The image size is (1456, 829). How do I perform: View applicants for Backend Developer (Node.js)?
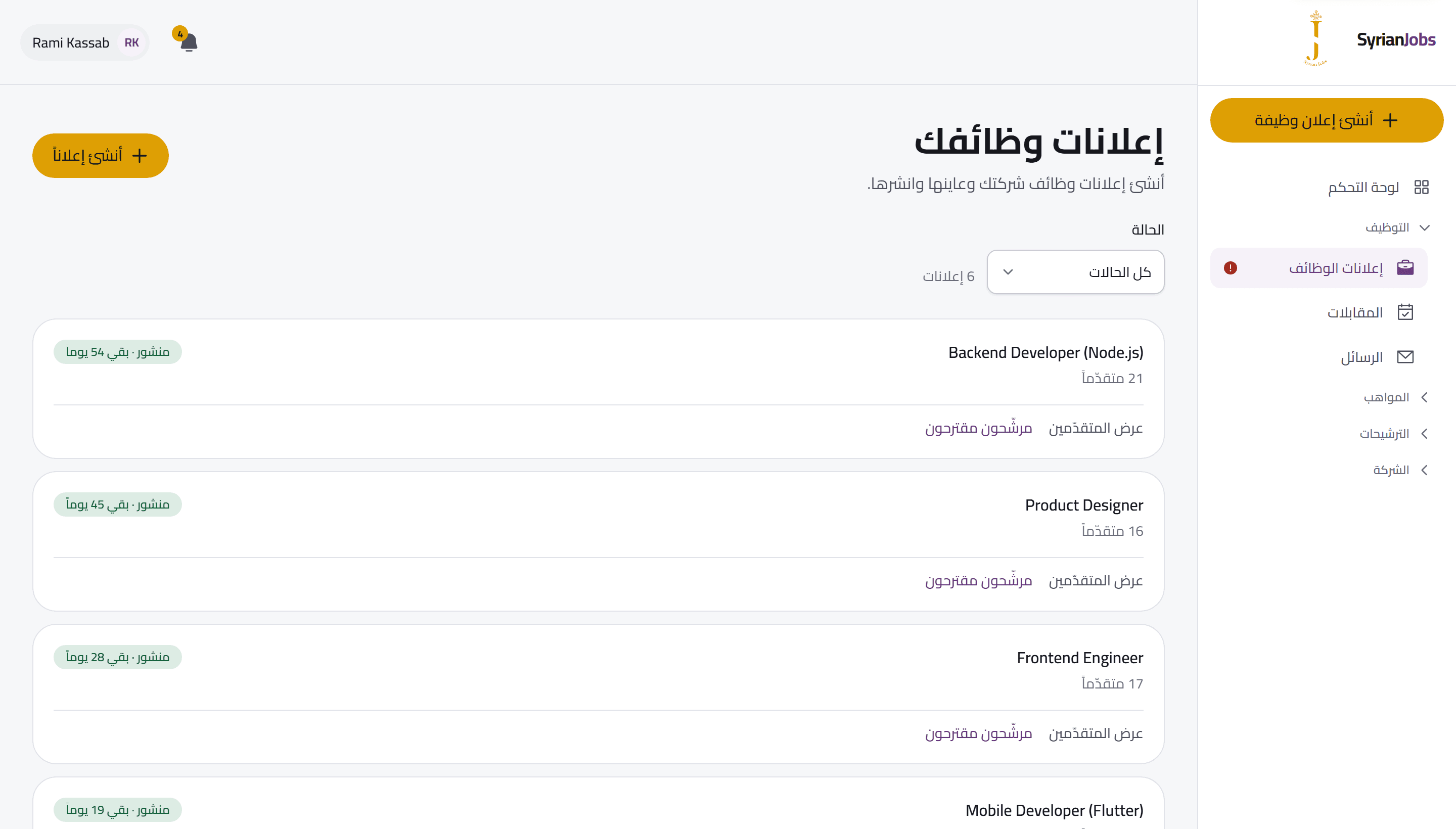(x=1096, y=428)
